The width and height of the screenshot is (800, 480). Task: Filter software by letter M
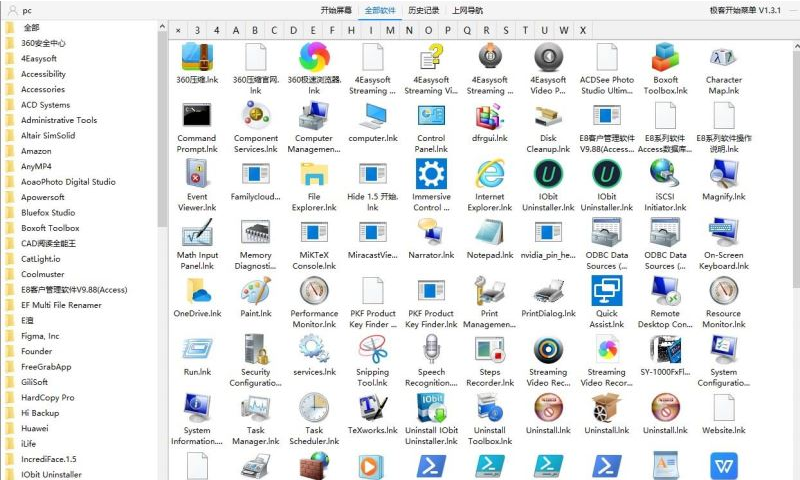(390, 29)
